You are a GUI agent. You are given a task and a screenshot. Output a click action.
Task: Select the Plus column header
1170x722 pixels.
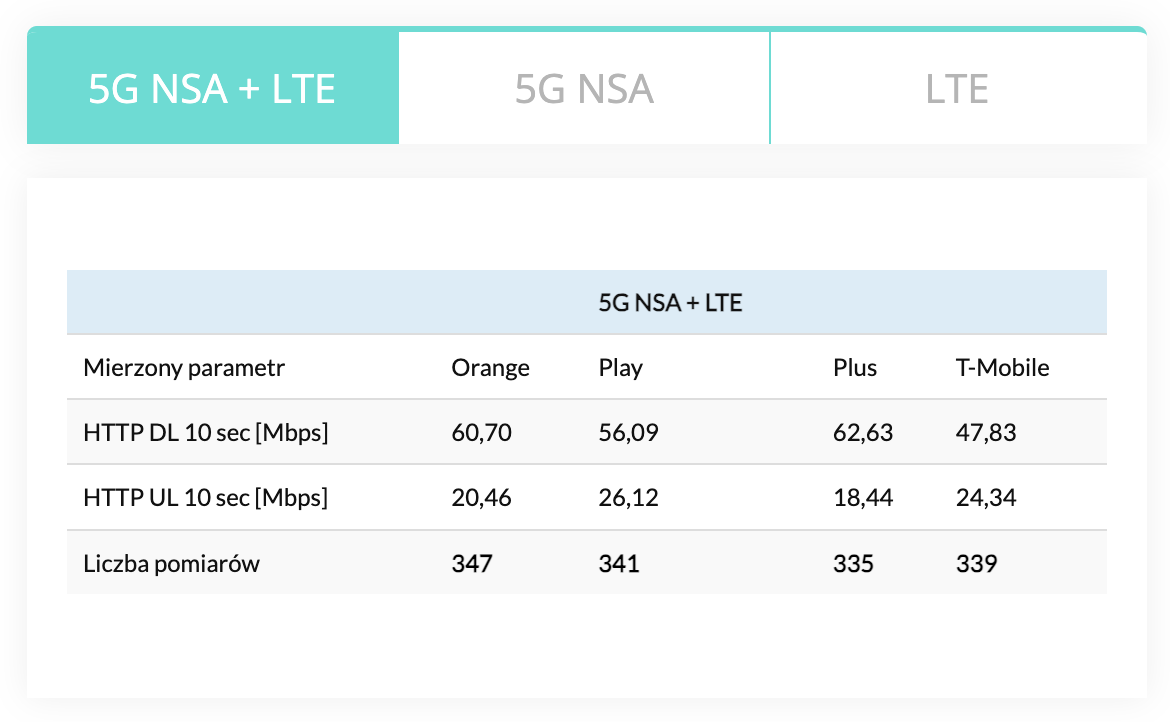tap(854, 368)
